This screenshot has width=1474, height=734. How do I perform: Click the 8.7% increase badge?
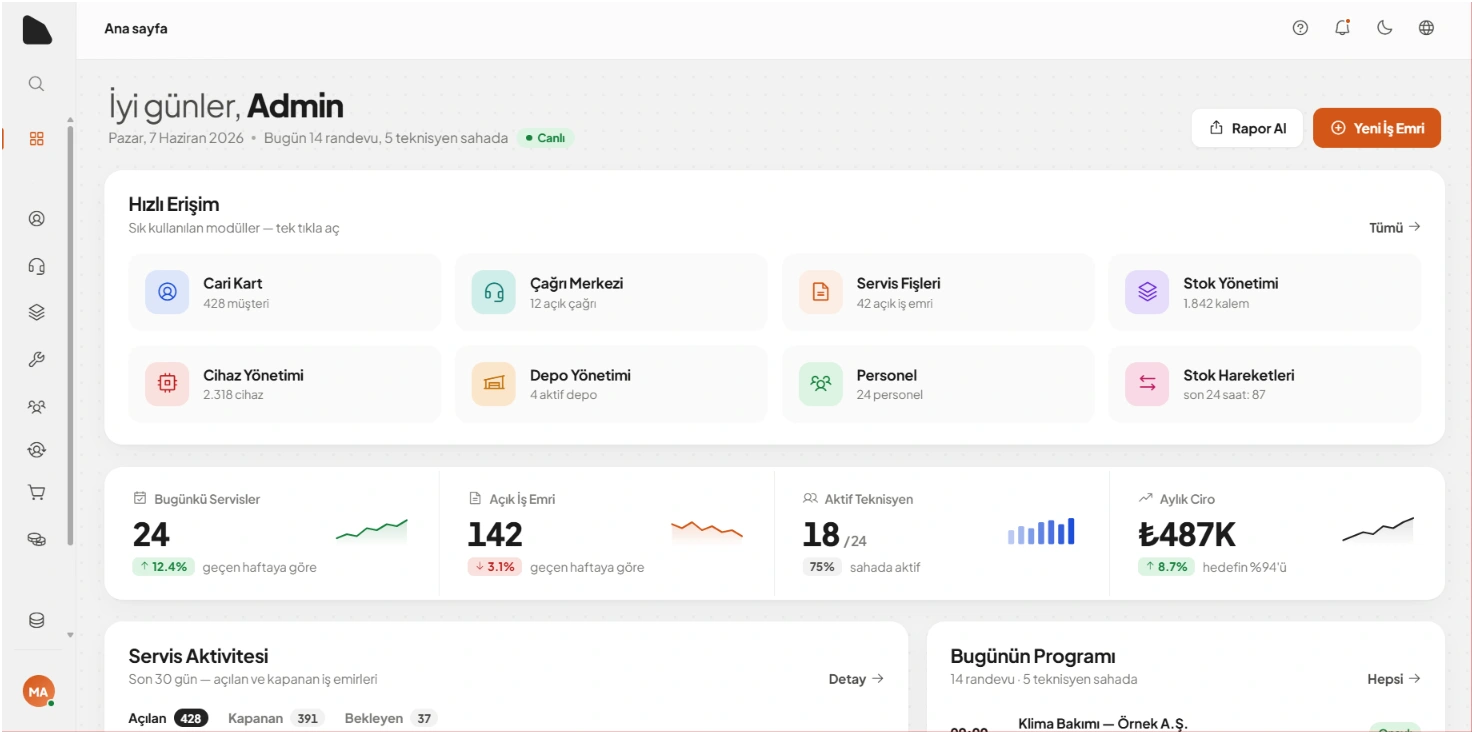pyautogui.click(x=1166, y=567)
